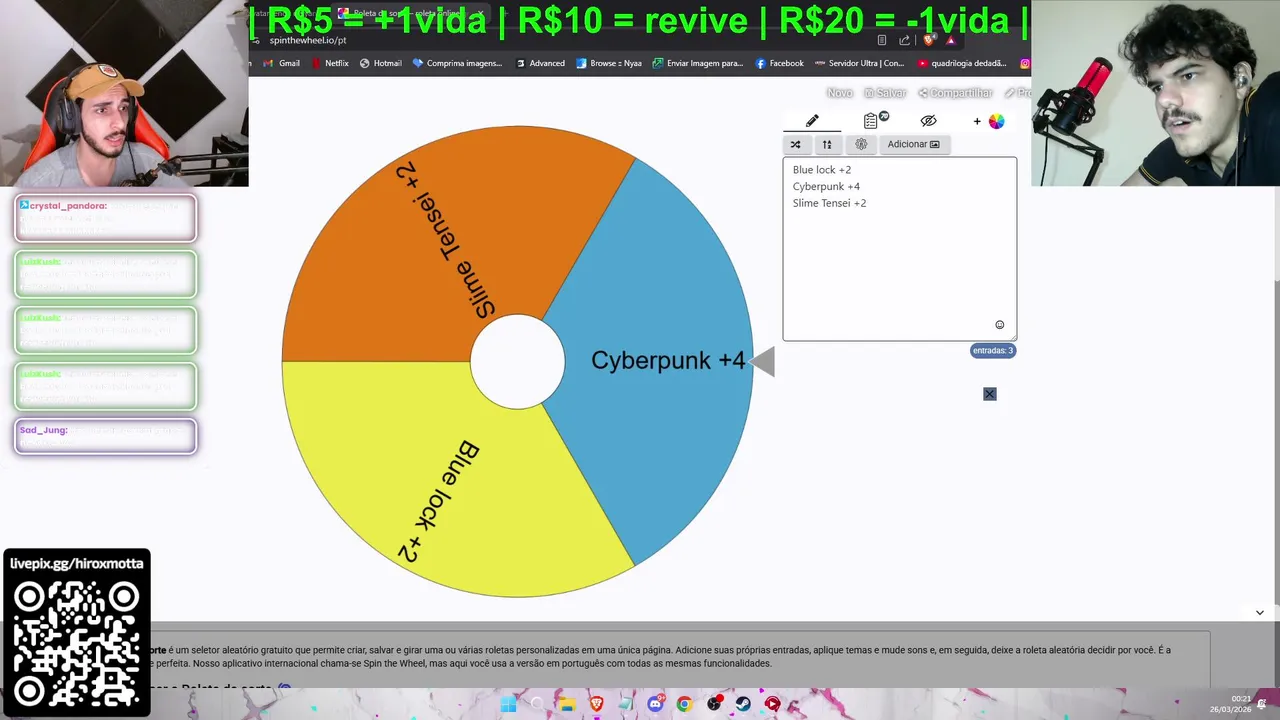
Task: Open the Gmail bookmark
Action: click(282, 63)
